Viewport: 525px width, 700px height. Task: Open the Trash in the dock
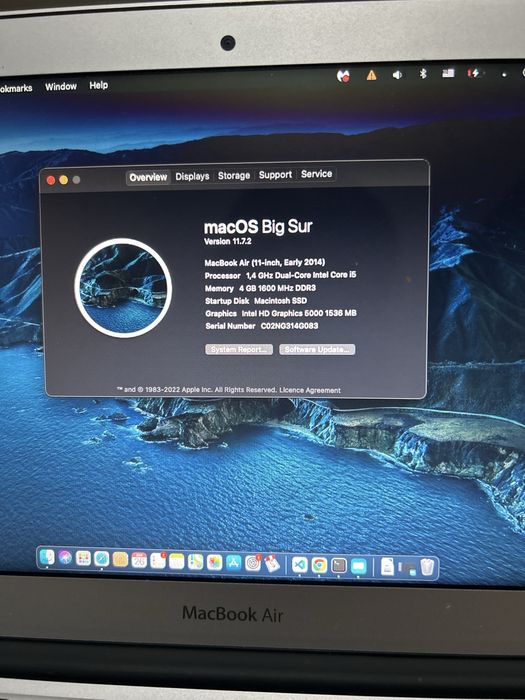427,568
